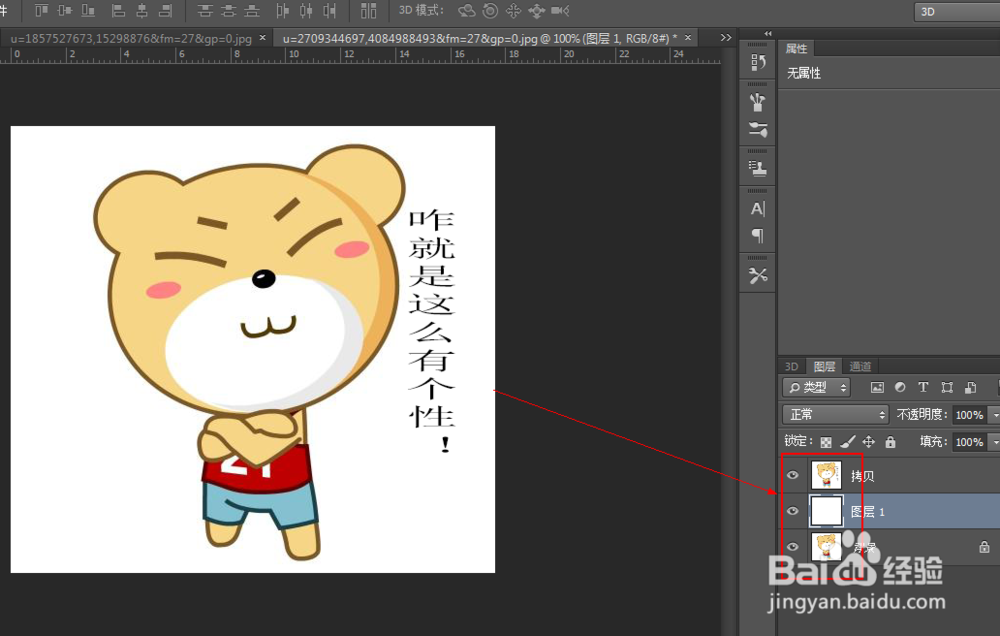Click the distribute top edges icon
The image size is (1000, 636).
(205, 10)
